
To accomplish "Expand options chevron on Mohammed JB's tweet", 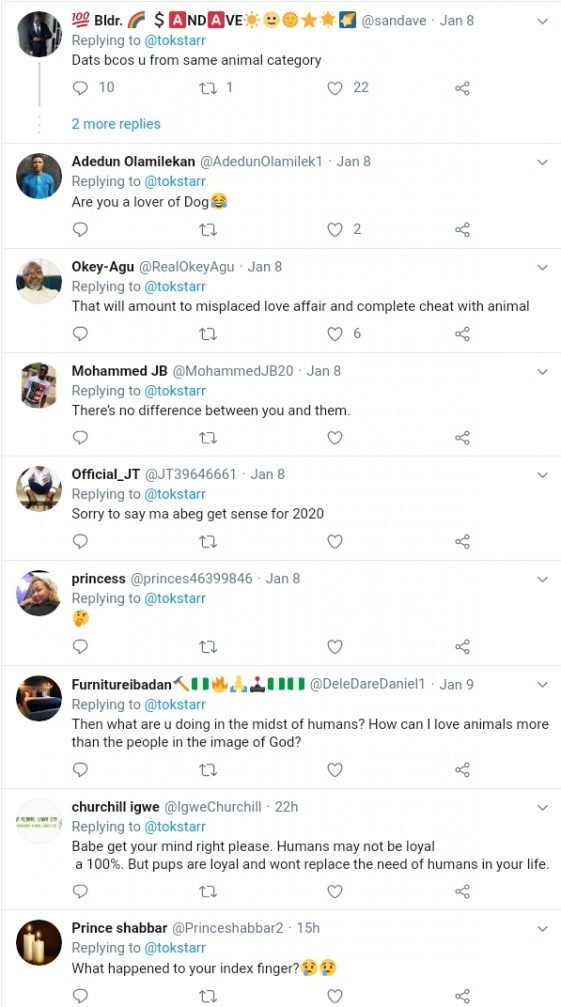I will click(x=542, y=372).
